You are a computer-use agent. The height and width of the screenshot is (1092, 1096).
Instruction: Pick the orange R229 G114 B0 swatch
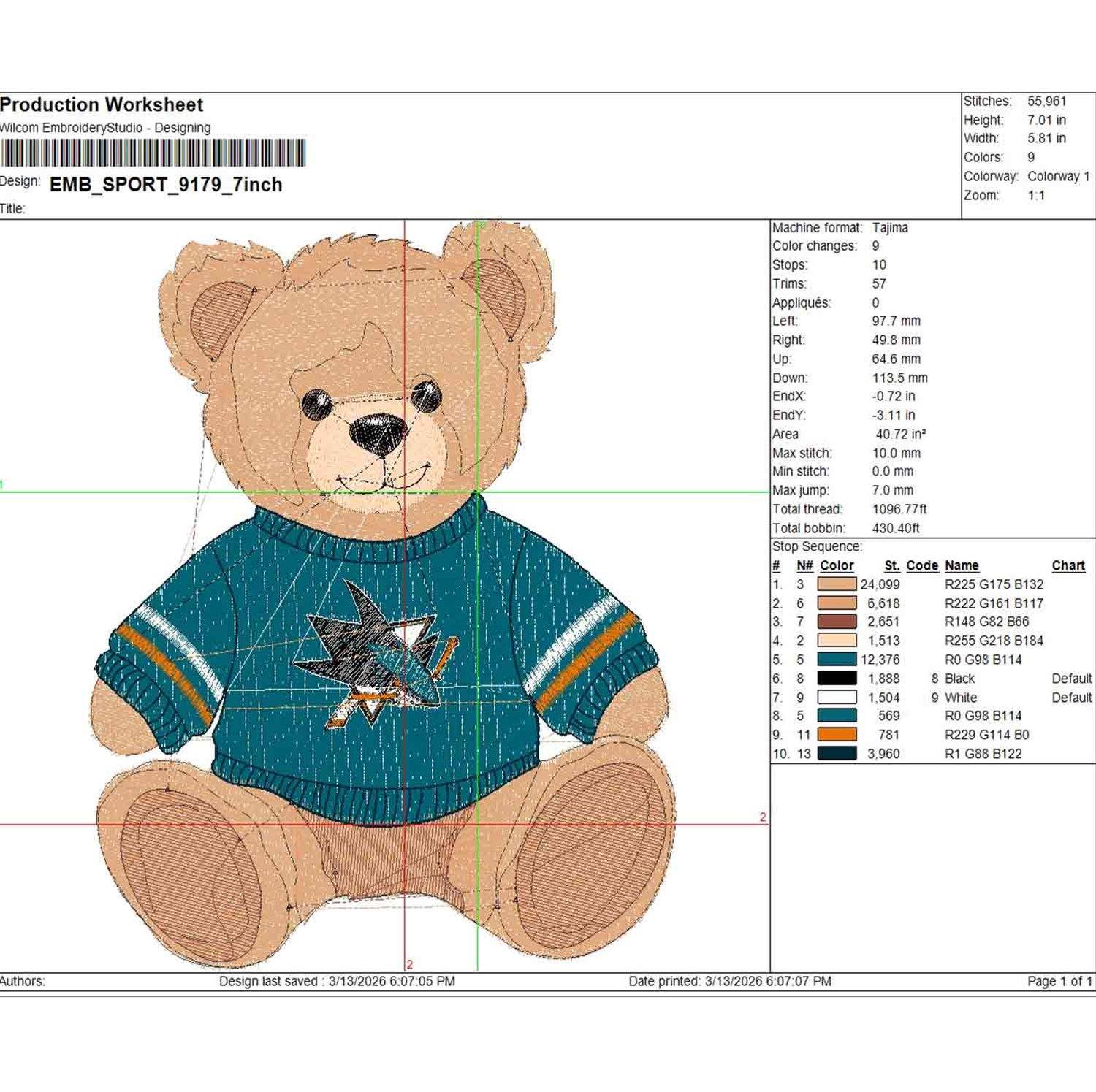[x=837, y=735]
